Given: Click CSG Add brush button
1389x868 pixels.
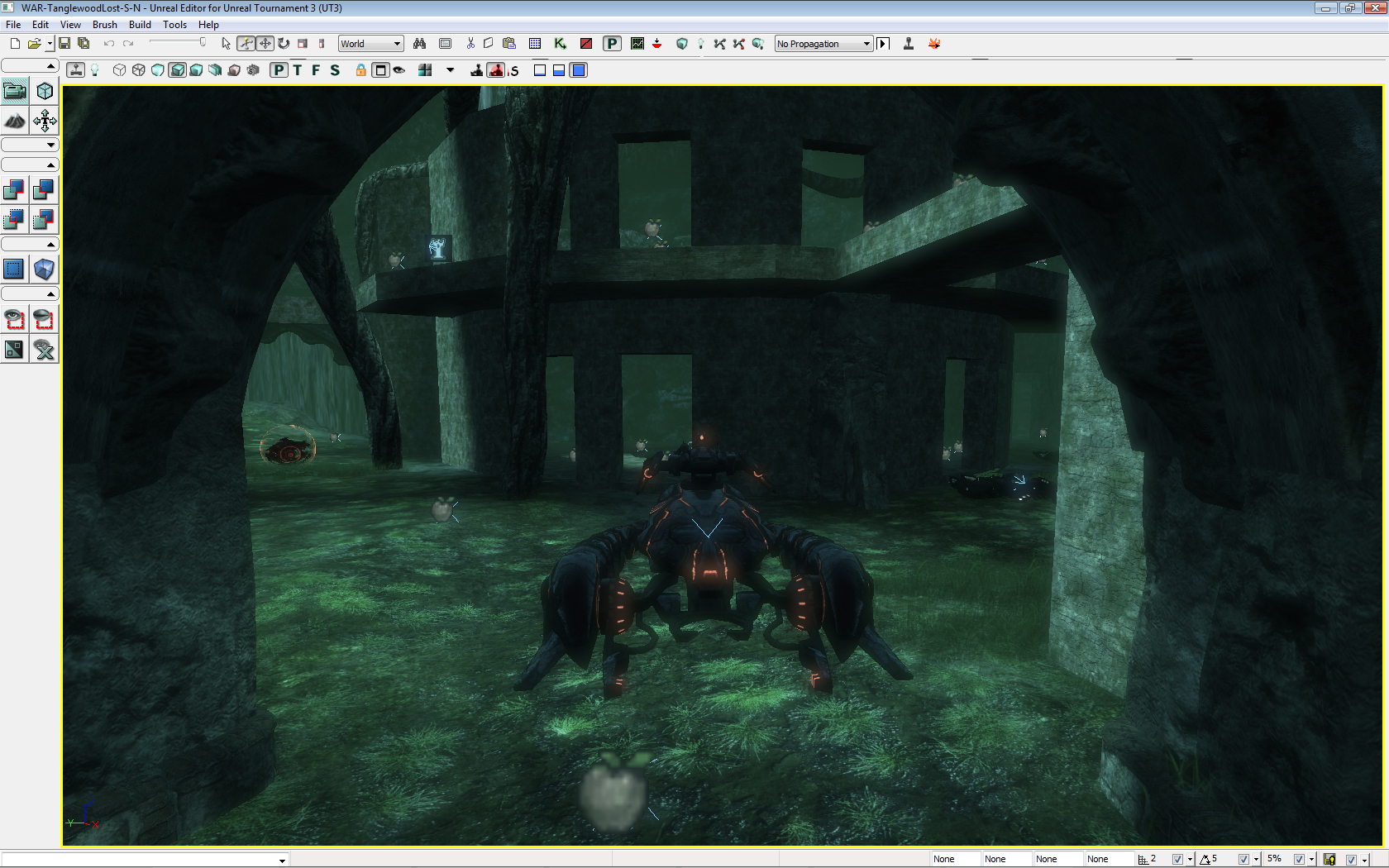Looking at the screenshot, I should pos(15,190).
